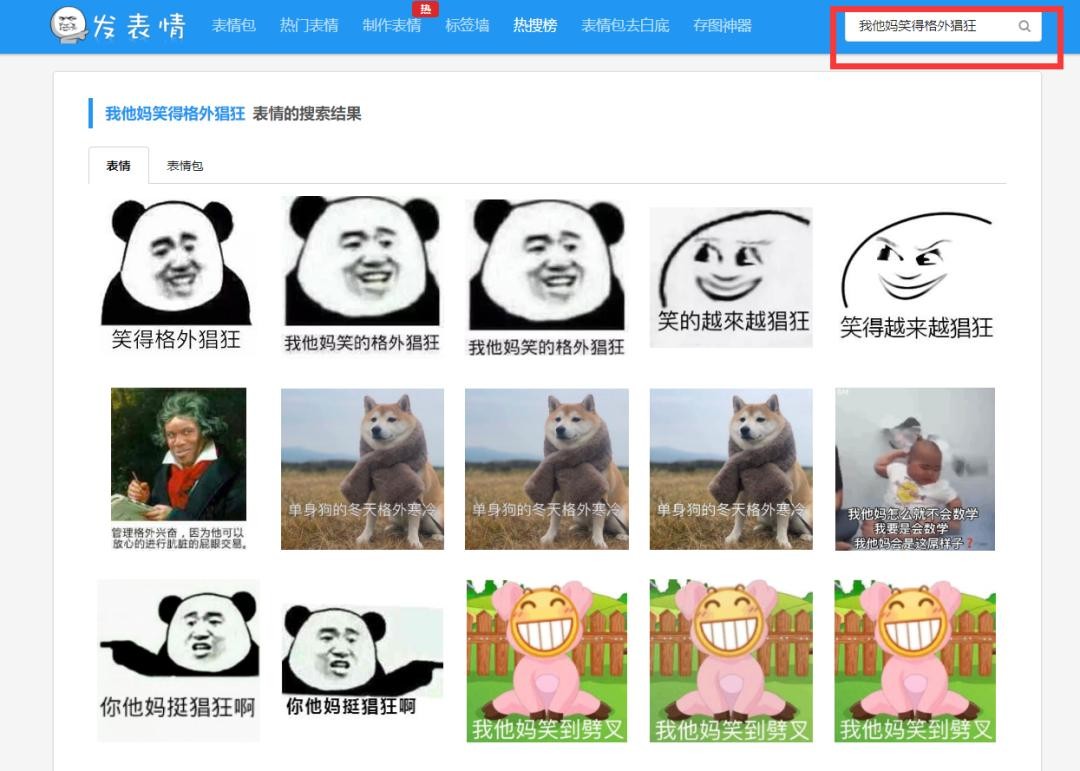Select the 笑得越来越猖狂 smirk meme
The image size is (1080, 771).
(916, 277)
